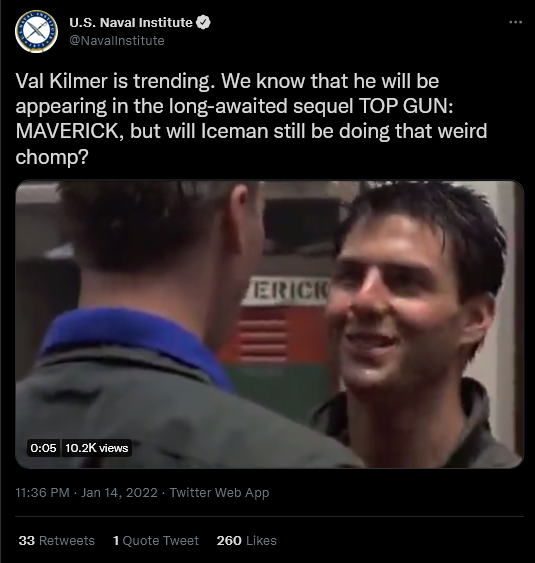535x563 pixels.
Task: Open the Twitter Web App source link
Action: [x=219, y=492]
